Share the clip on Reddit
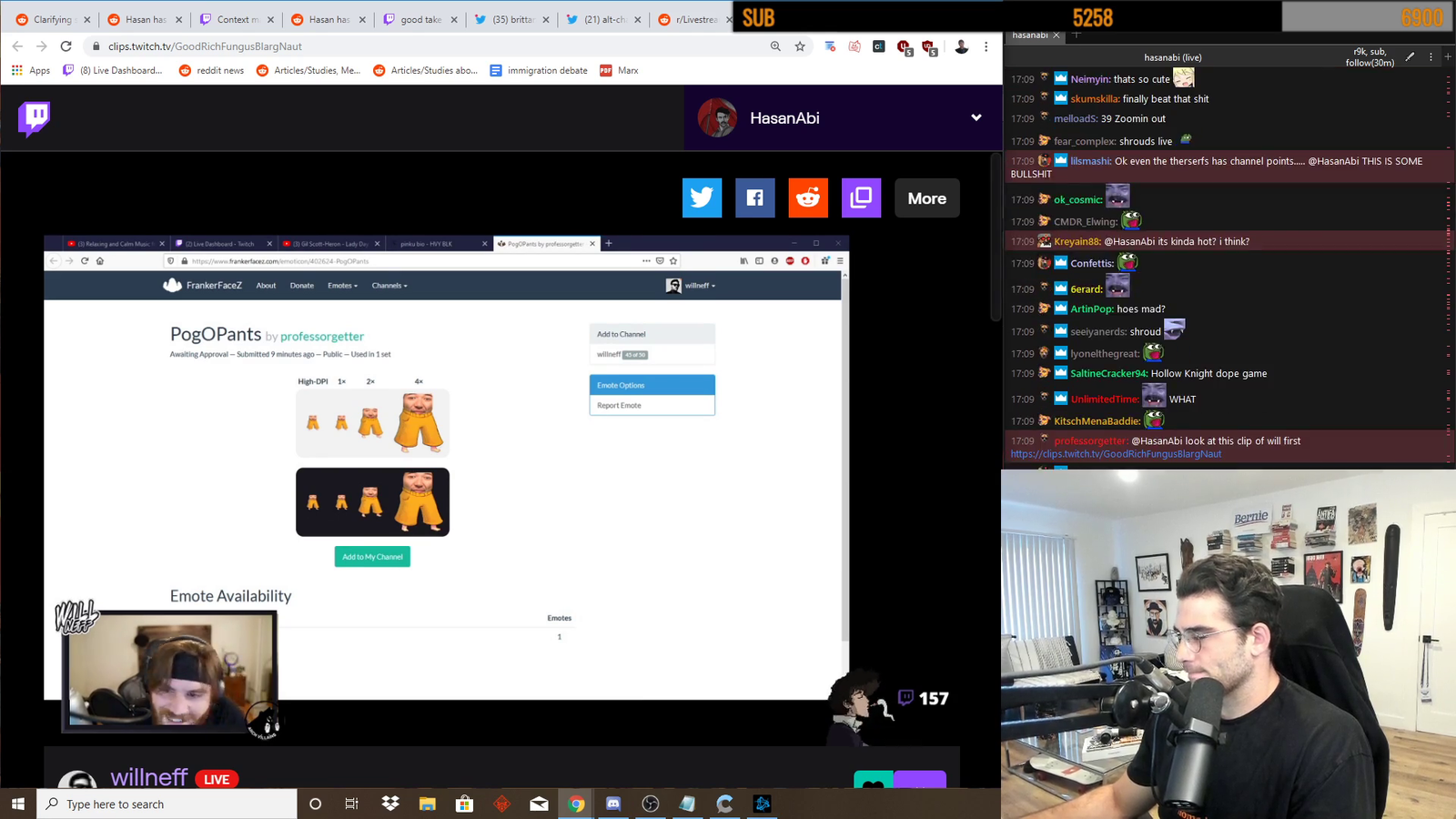The width and height of the screenshot is (1456, 819). point(808,197)
